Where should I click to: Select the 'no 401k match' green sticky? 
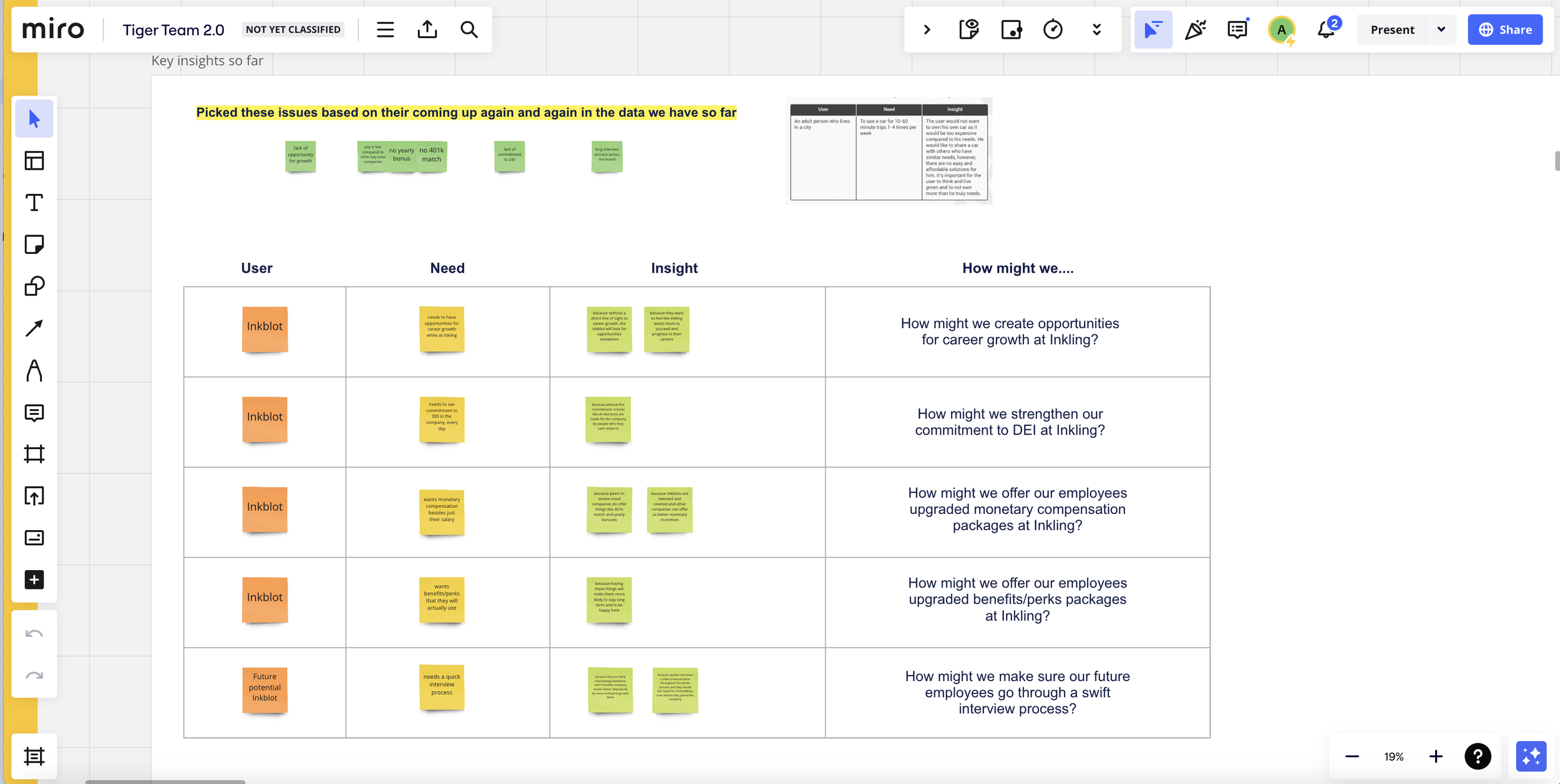click(432, 156)
